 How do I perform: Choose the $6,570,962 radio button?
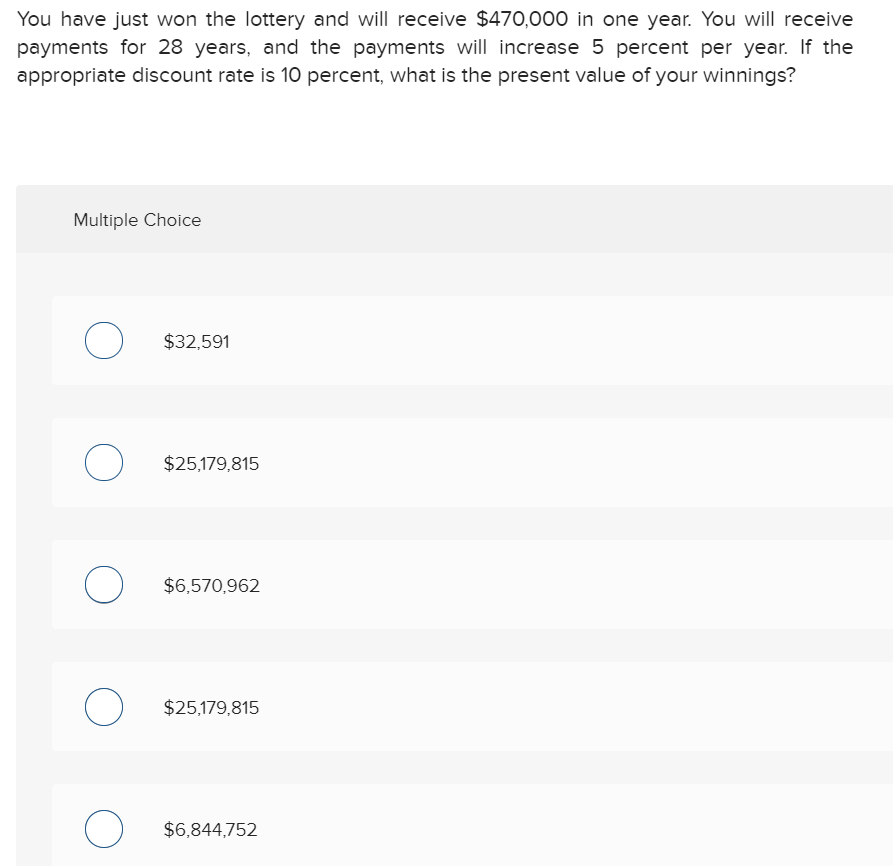(x=104, y=585)
